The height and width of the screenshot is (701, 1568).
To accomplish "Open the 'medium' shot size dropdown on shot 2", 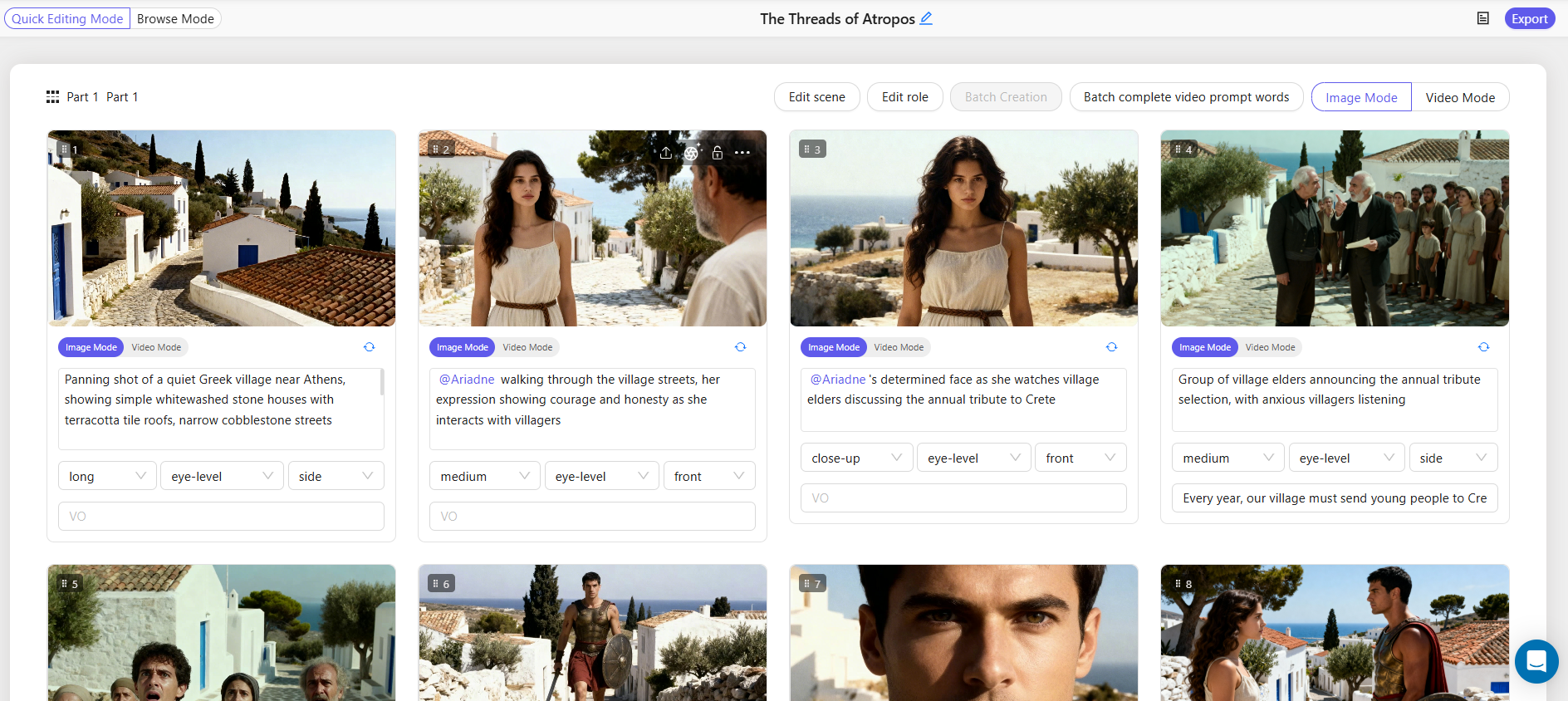I will pyautogui.click(x=484, y=476).
